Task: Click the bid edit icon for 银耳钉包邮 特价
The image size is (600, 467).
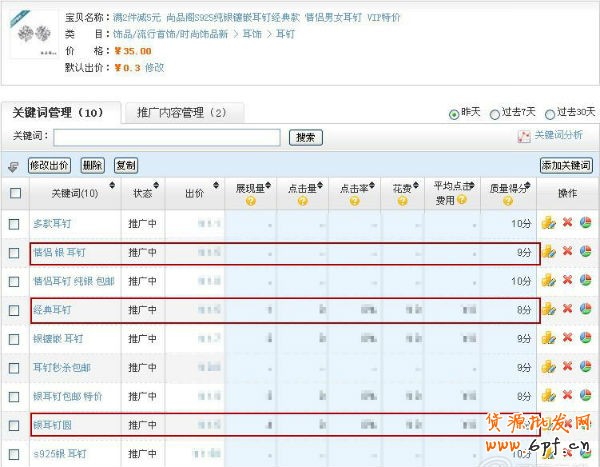Action: pyautogui.click(x=547, y=397)
